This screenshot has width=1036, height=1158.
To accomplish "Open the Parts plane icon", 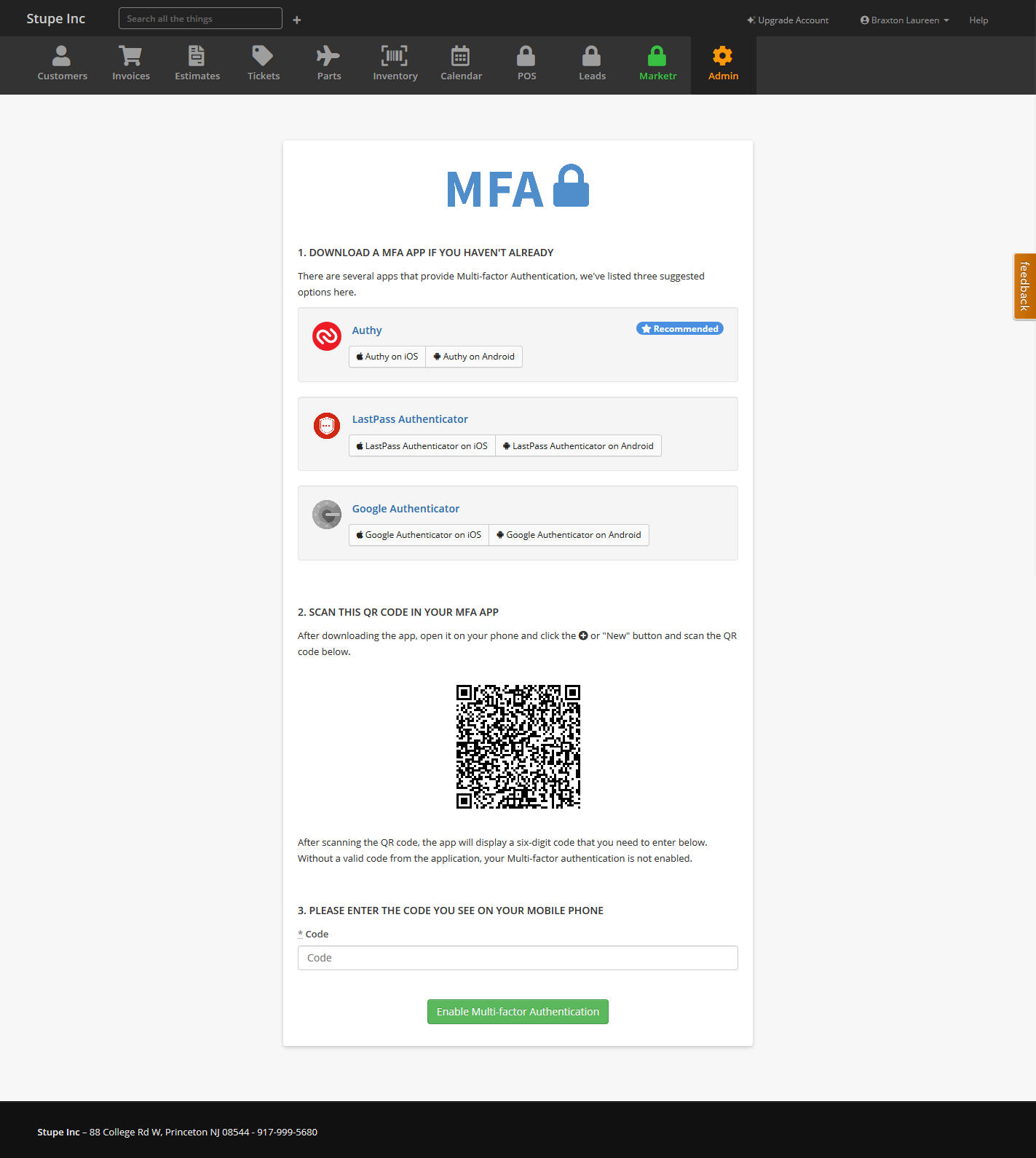I will (x=328, y=56).
